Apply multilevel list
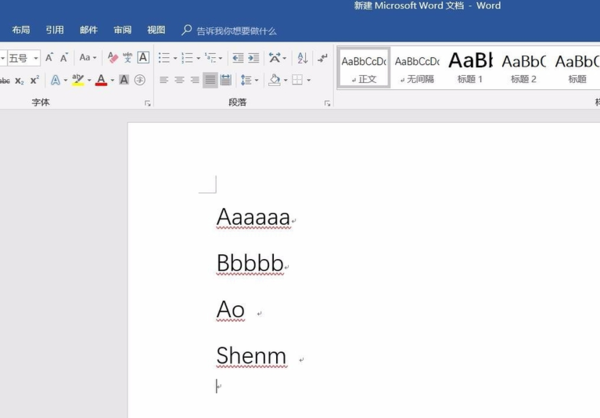The width and height of the screenshot is (600, 418). (210, 58)
